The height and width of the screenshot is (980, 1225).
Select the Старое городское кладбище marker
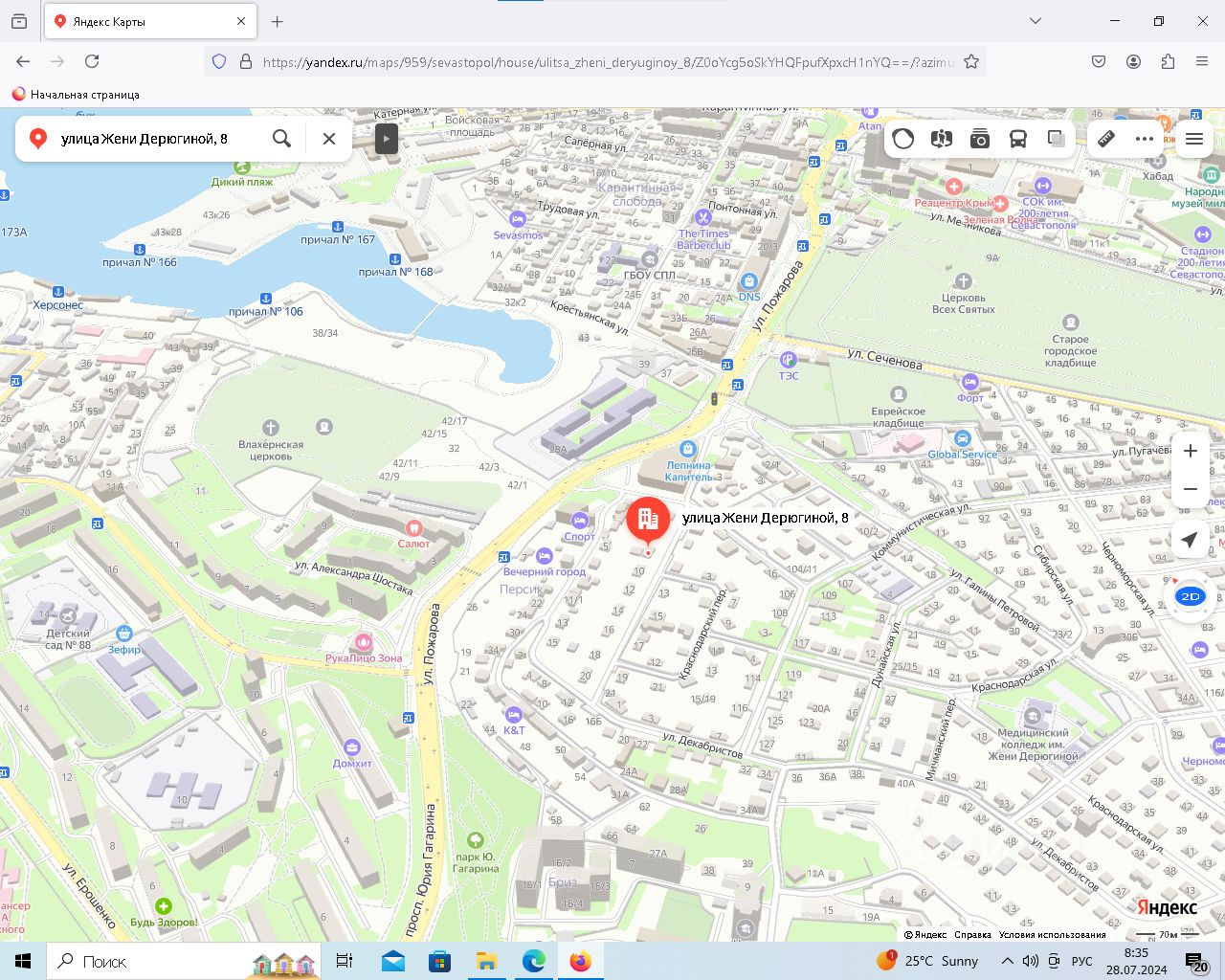click(1071, 323)
